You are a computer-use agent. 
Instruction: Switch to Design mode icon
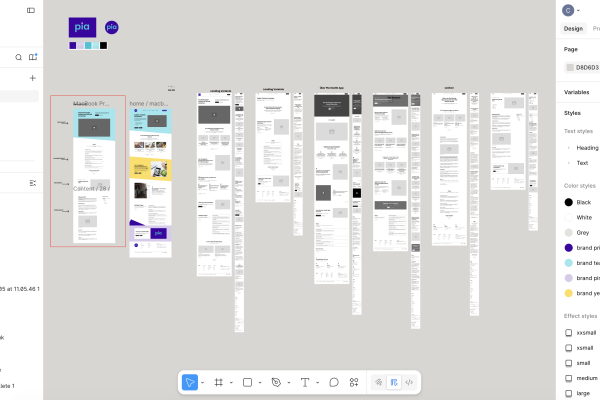[394, 382]
